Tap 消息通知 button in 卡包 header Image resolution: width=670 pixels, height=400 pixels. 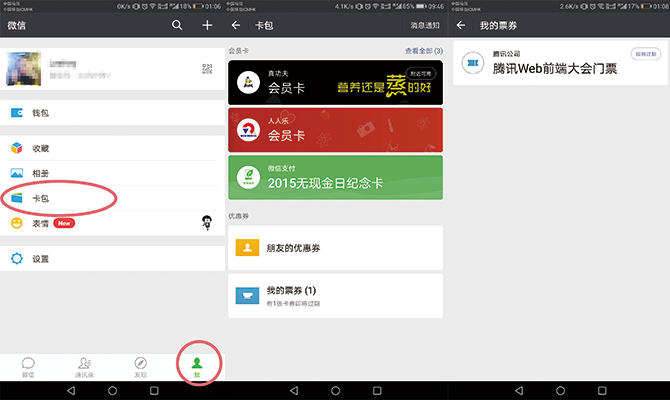(424, 24)
